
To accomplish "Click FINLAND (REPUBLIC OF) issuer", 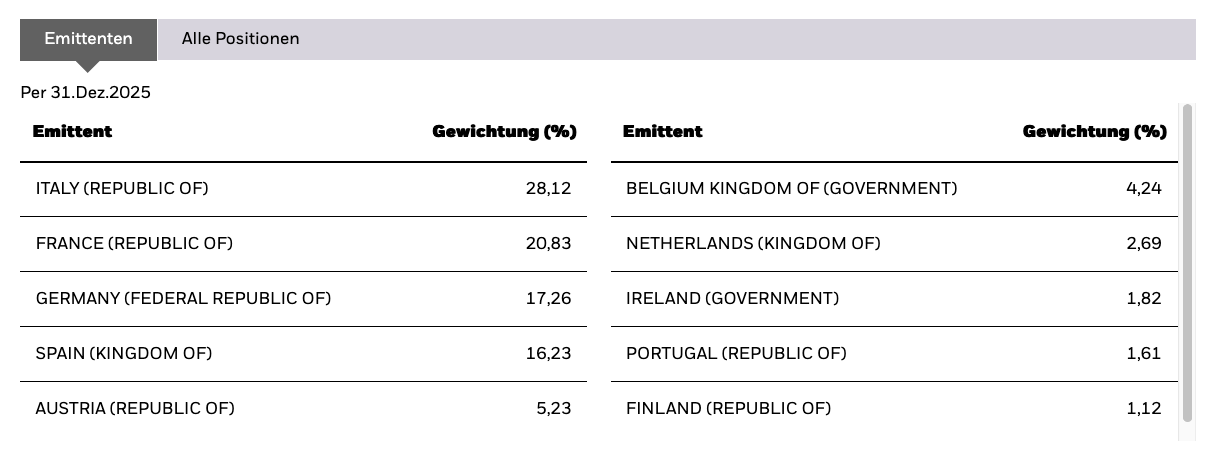I will (728, 408).
